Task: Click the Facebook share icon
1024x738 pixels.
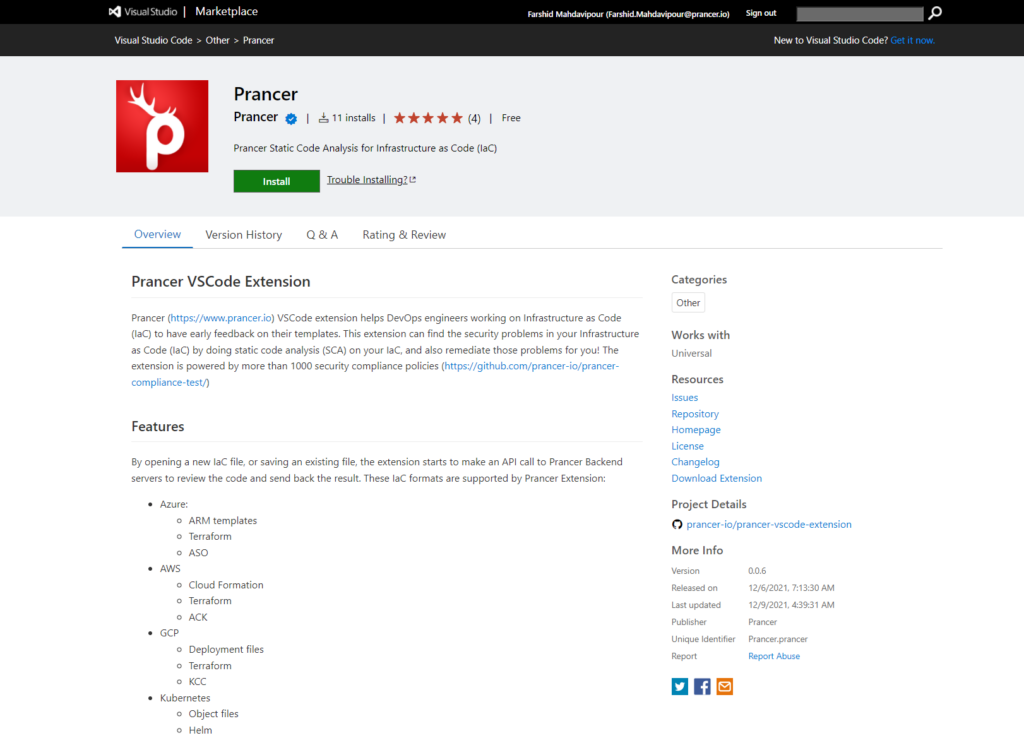Action: [x=702, y=686]
